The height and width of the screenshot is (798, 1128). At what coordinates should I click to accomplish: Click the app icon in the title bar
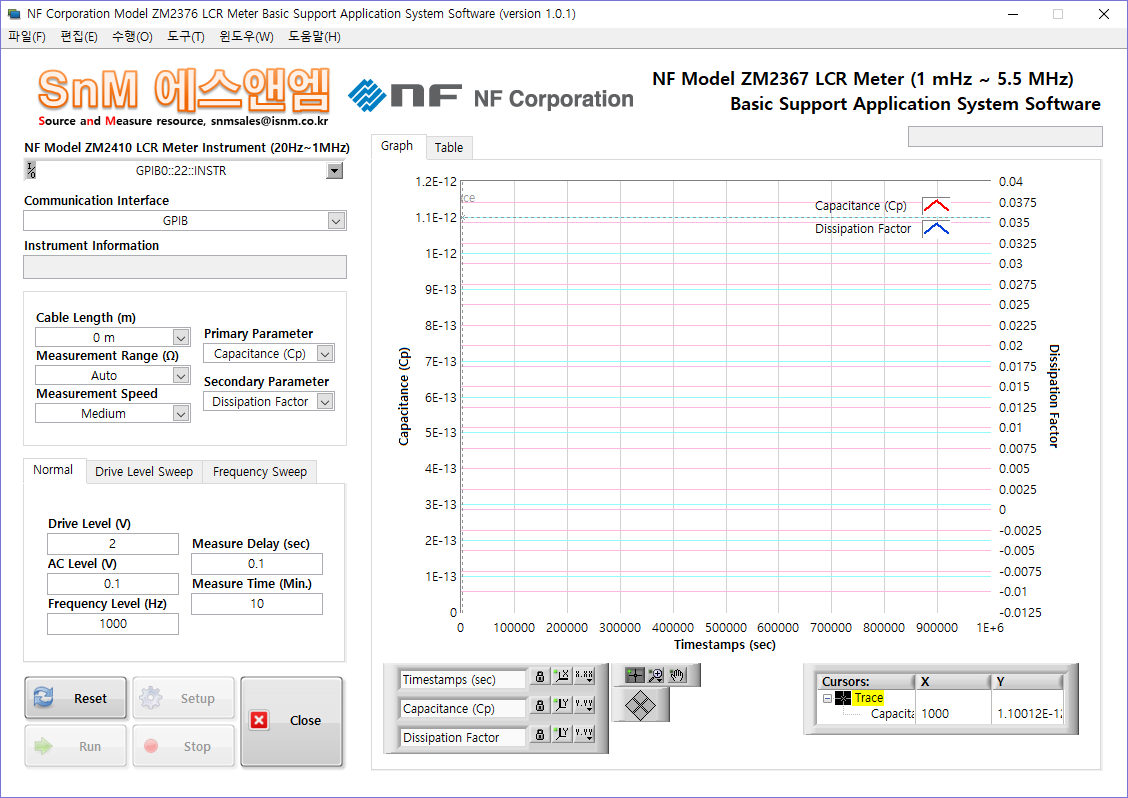[x=14, y=14]
